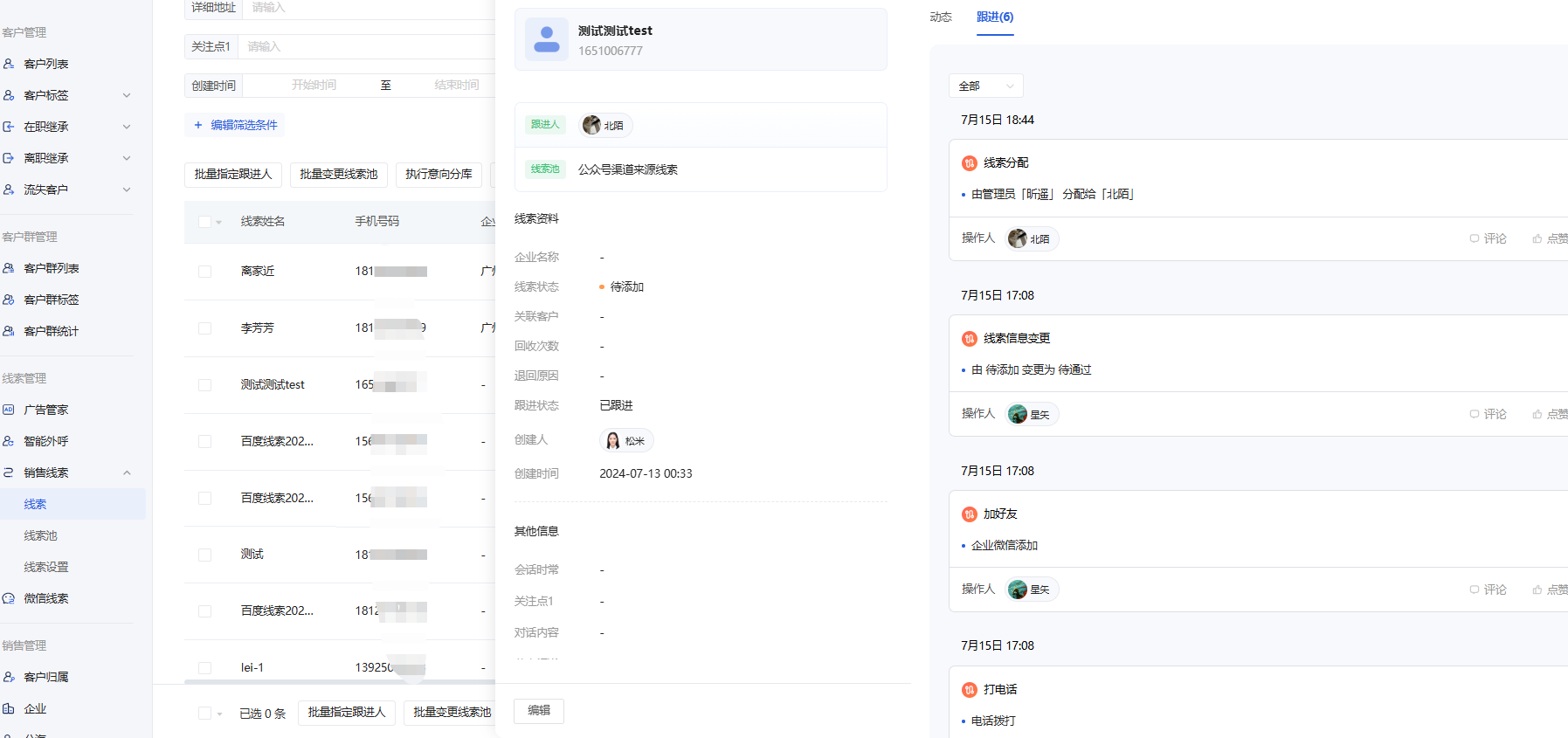Click the 编辑 button in detail panel
The image size is (1568, 738).
coord(539,711)
